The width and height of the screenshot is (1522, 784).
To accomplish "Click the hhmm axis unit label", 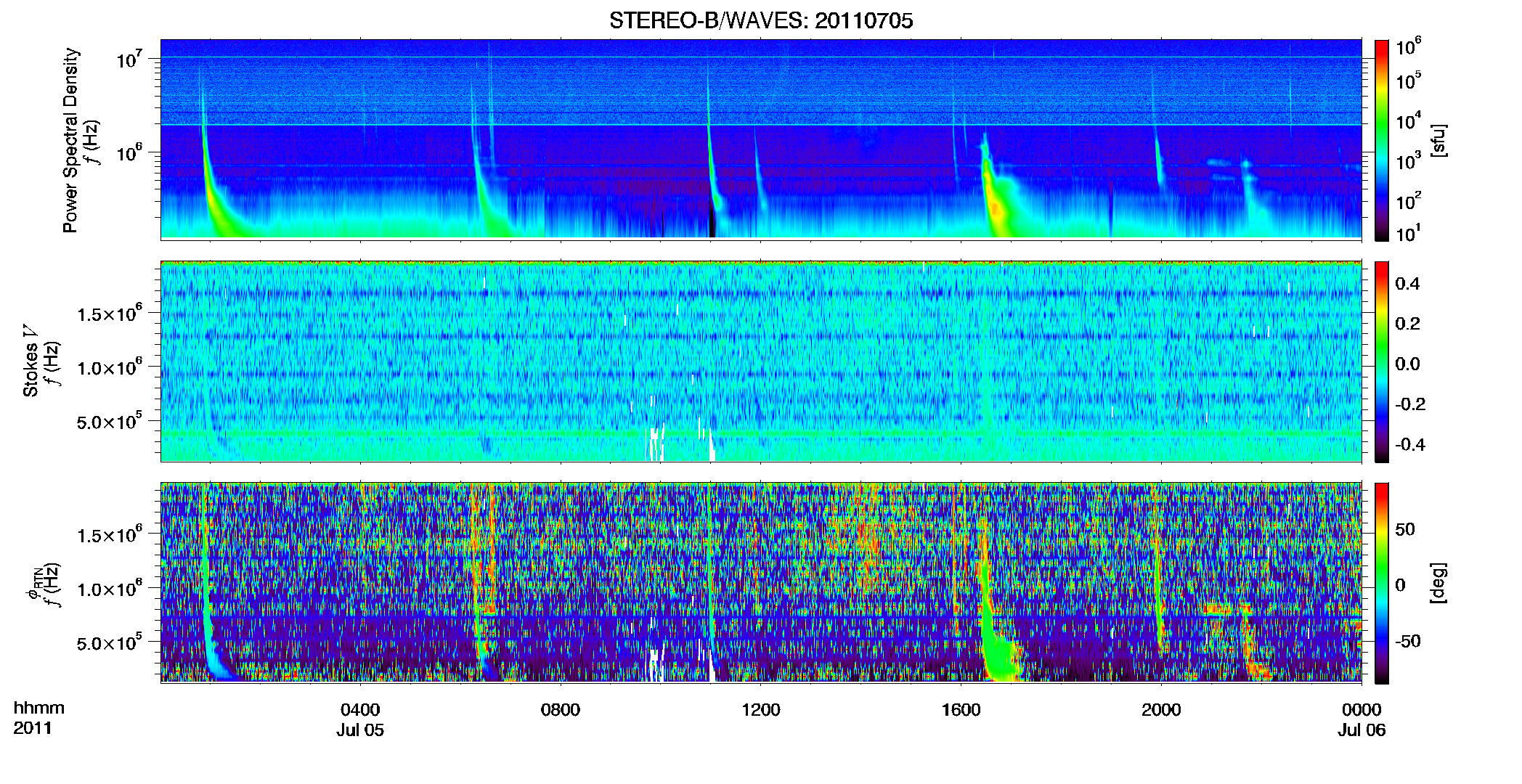I will [x=39, y=708].
